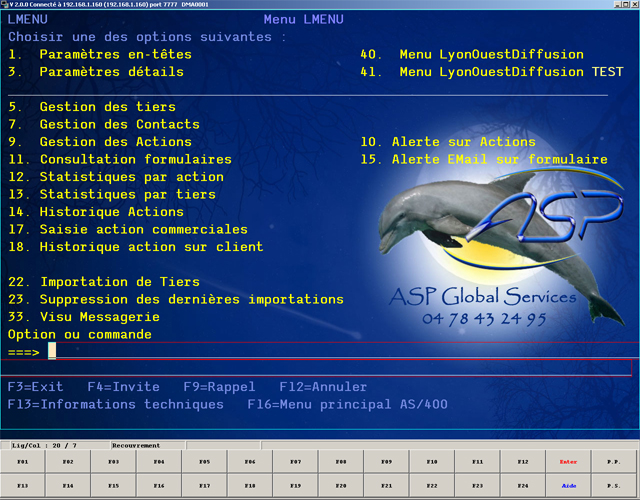Click the F9=Rappel label
This screenshot has height=500, width=640.
click(220, 387)
